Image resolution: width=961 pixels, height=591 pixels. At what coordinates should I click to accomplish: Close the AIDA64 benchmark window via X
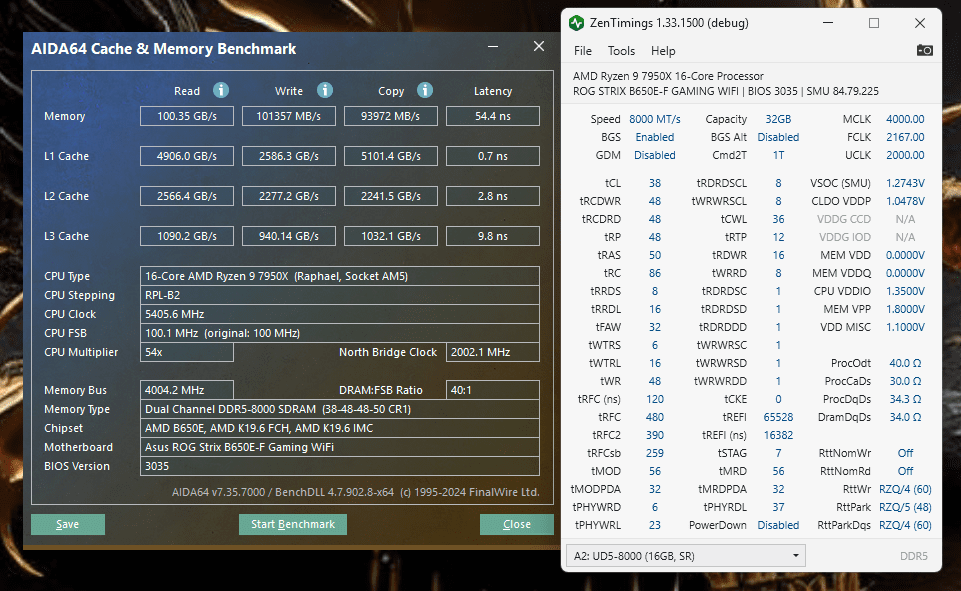tap(539, 47)
